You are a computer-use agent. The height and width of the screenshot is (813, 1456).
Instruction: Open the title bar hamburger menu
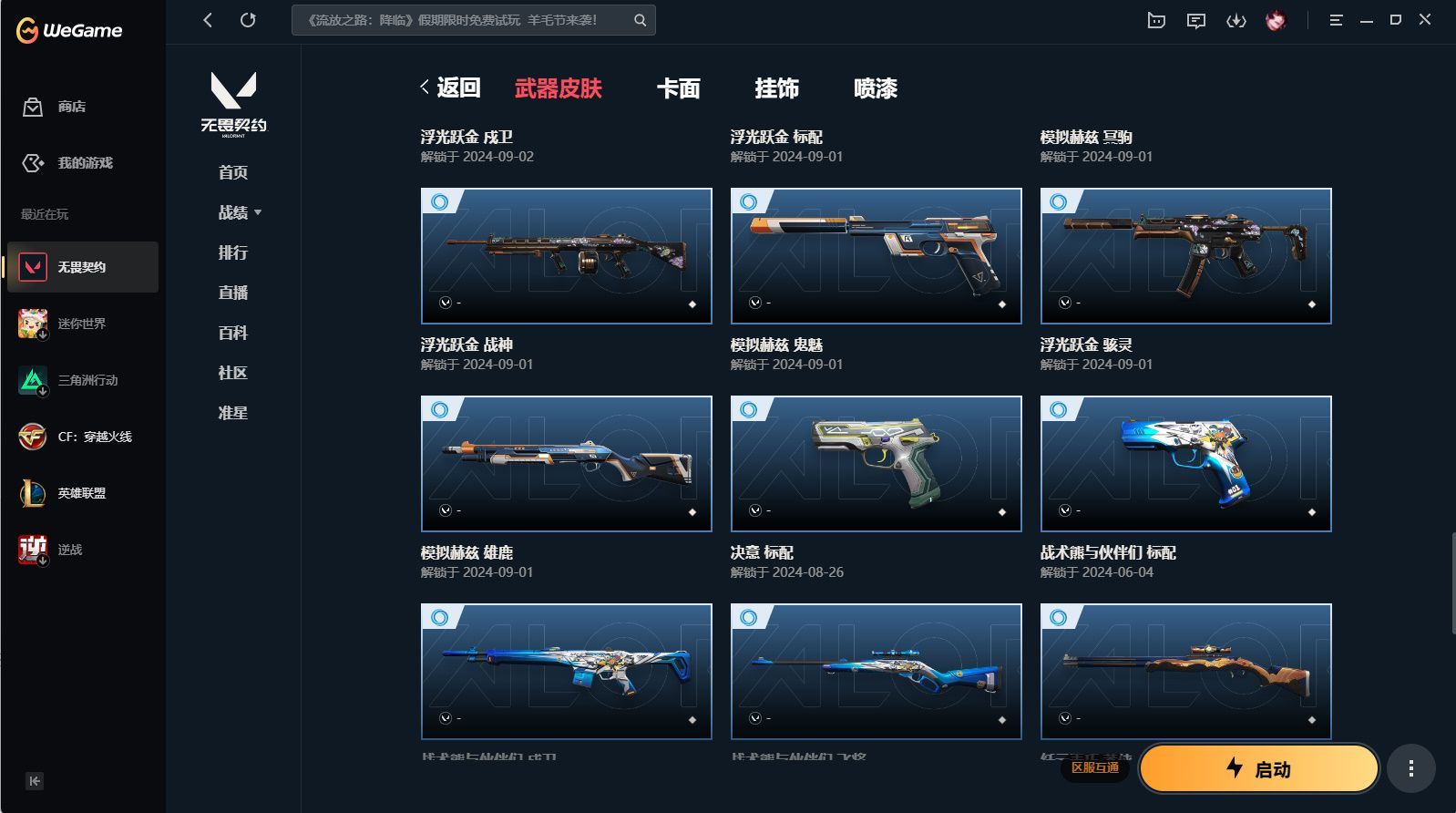[x=1336, y=20]
